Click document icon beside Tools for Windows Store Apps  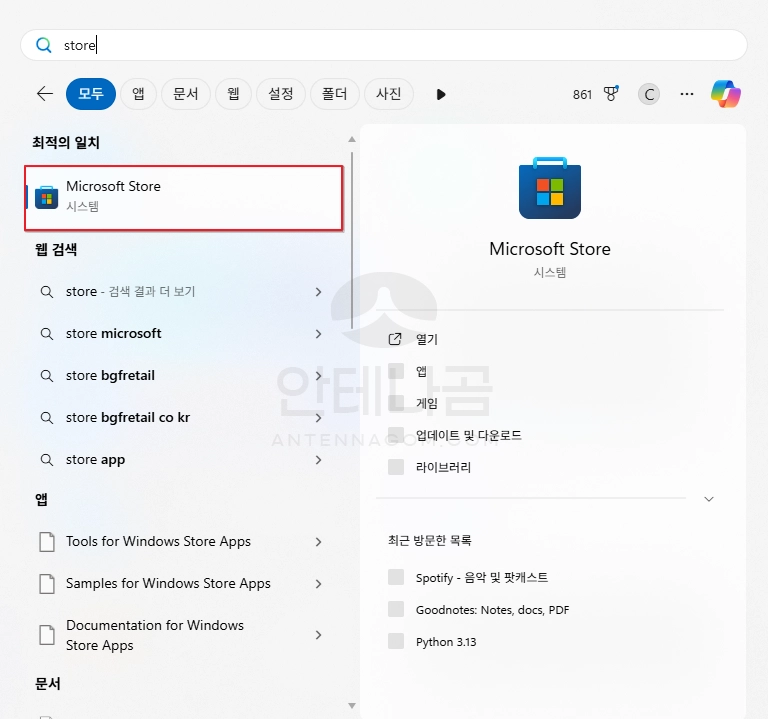coord(46,542)
